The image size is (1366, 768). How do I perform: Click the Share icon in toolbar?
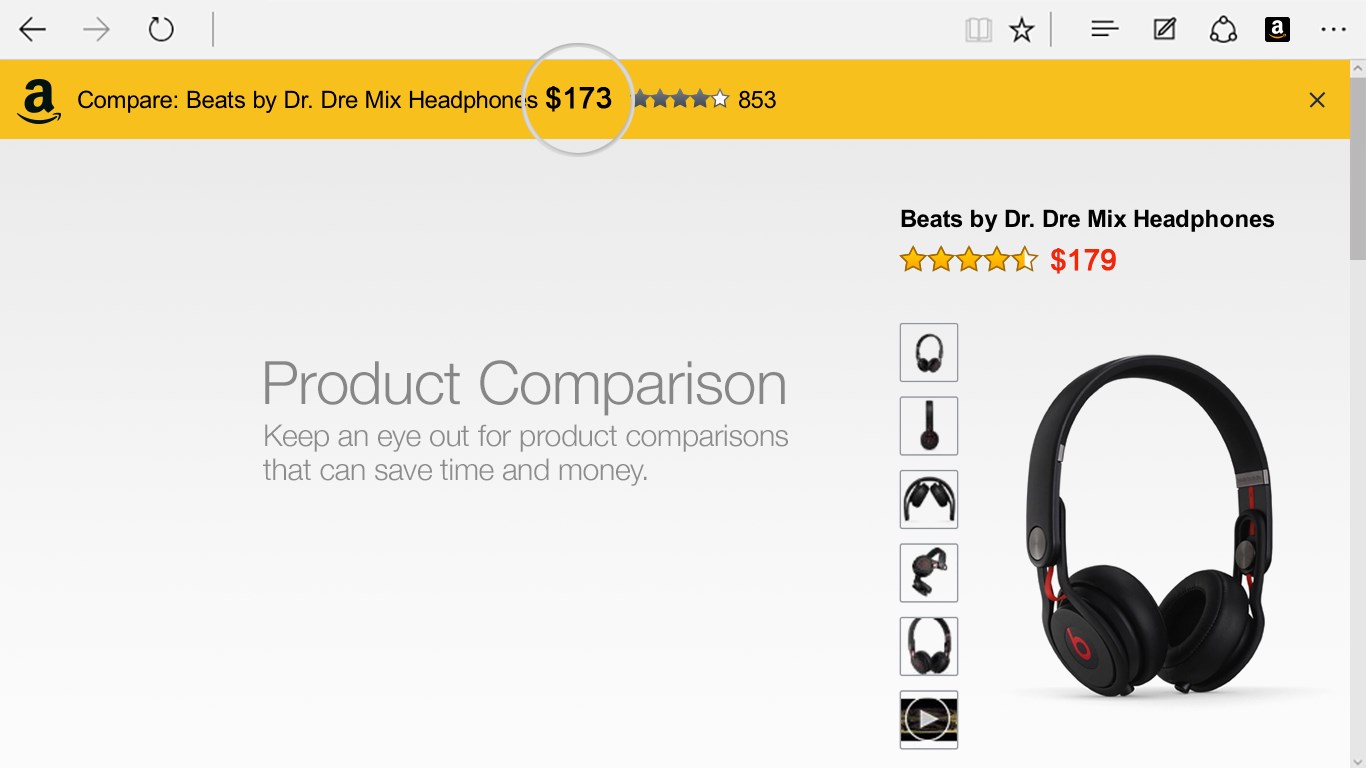pyautogui.click(x=1223, y=30)
